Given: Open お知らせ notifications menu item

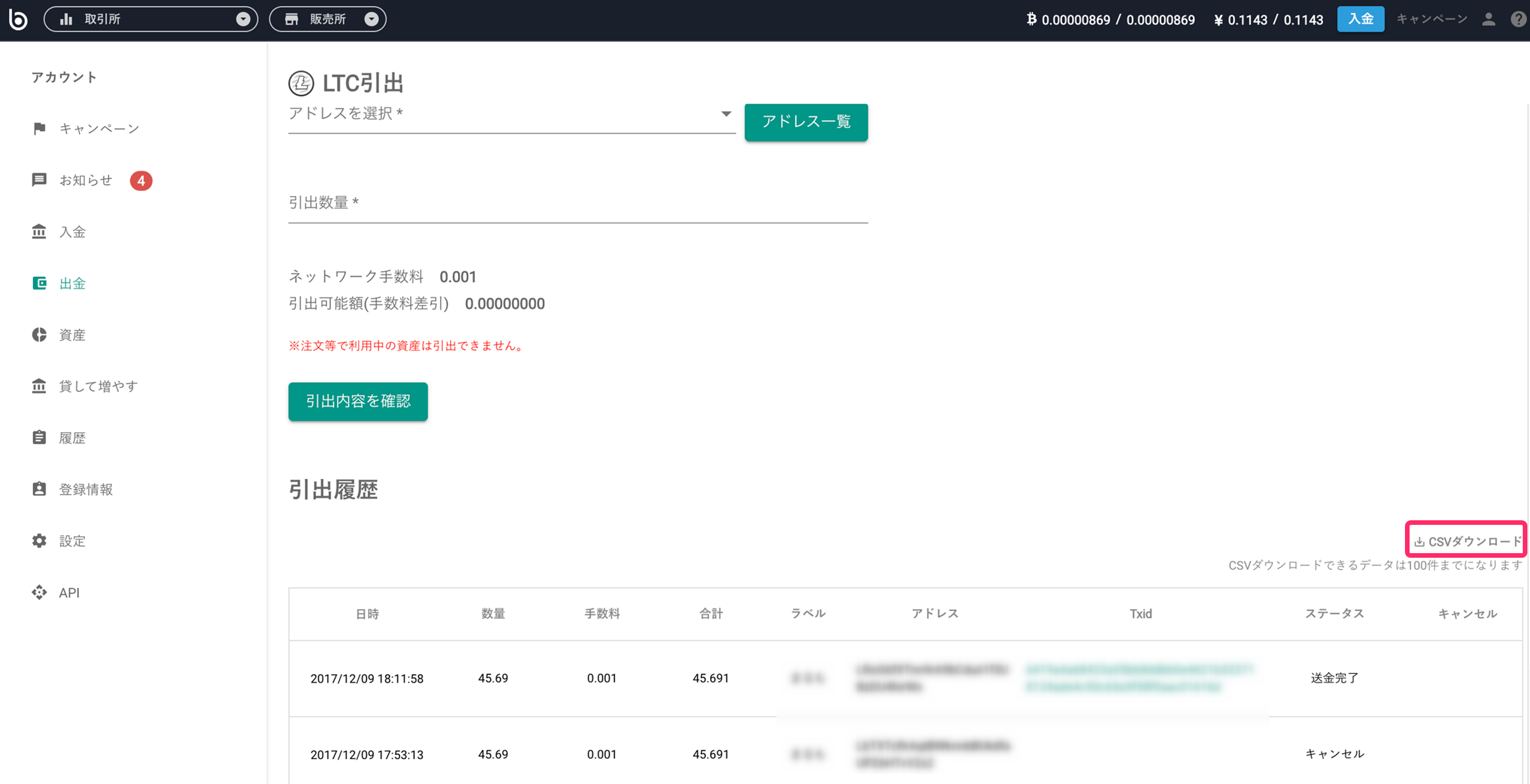Looking at the screenshot, I should [86, 180].
